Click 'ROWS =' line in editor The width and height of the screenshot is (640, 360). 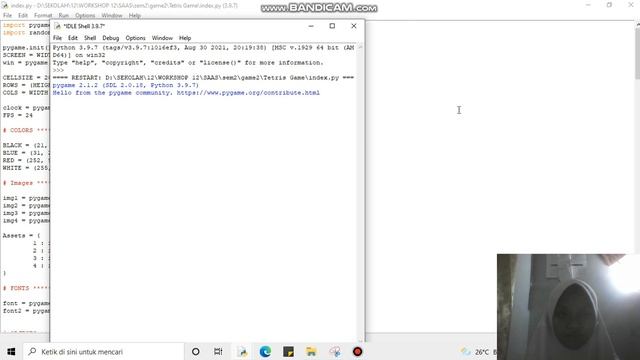(25, 85)
